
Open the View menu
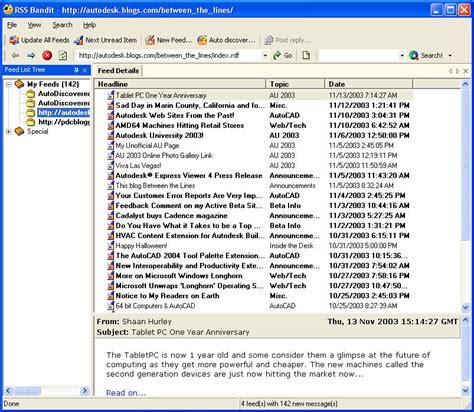(34, 25)
